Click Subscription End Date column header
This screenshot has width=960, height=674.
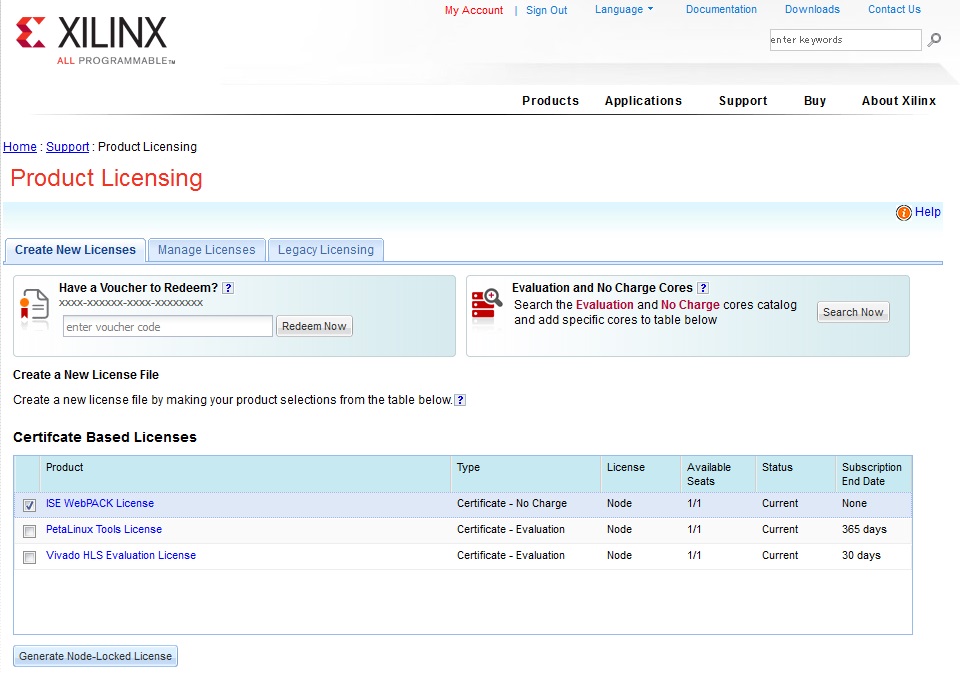874,474
